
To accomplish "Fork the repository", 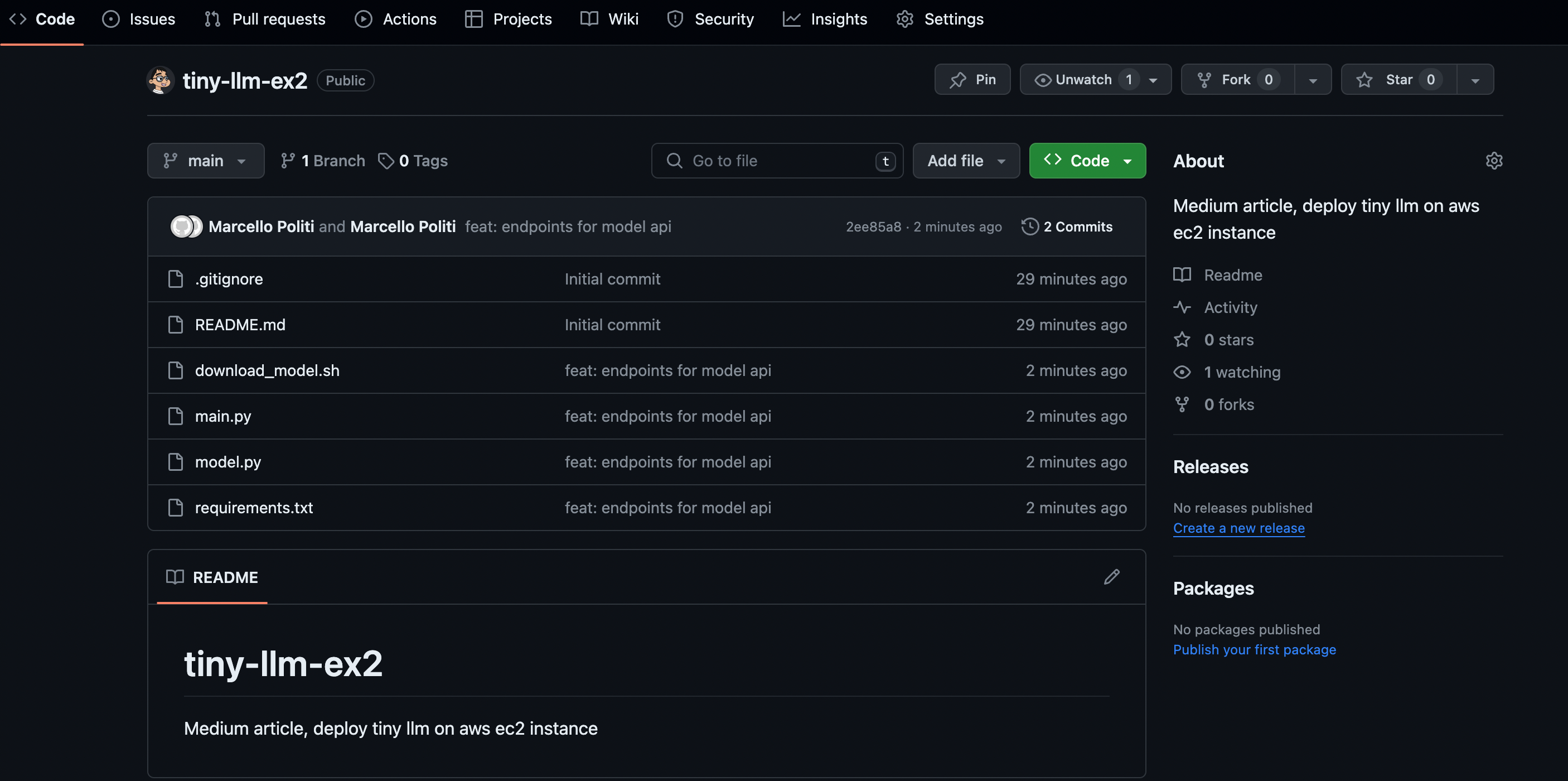I will pyautogui.click(x=1237, y=79).
